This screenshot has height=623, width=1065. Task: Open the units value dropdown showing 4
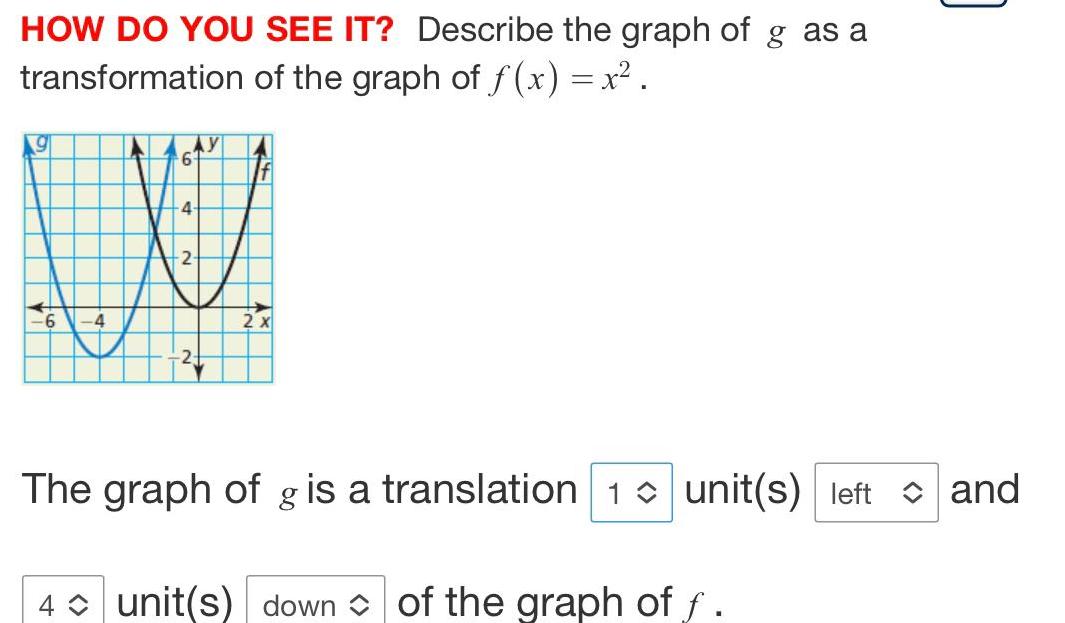(61, 602)
